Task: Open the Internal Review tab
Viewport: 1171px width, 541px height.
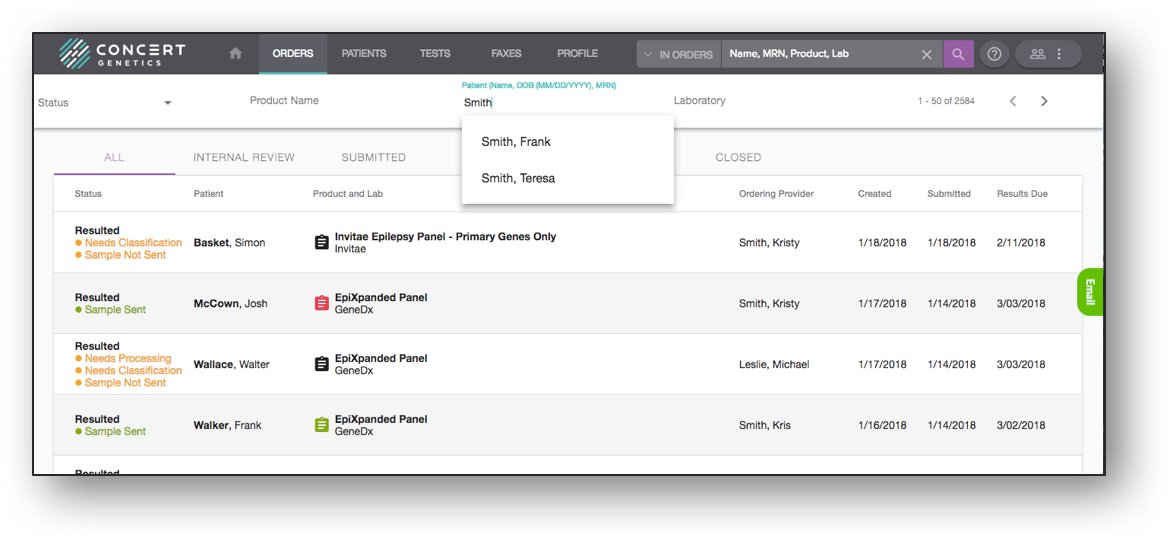Action: (x=244, y=157)
